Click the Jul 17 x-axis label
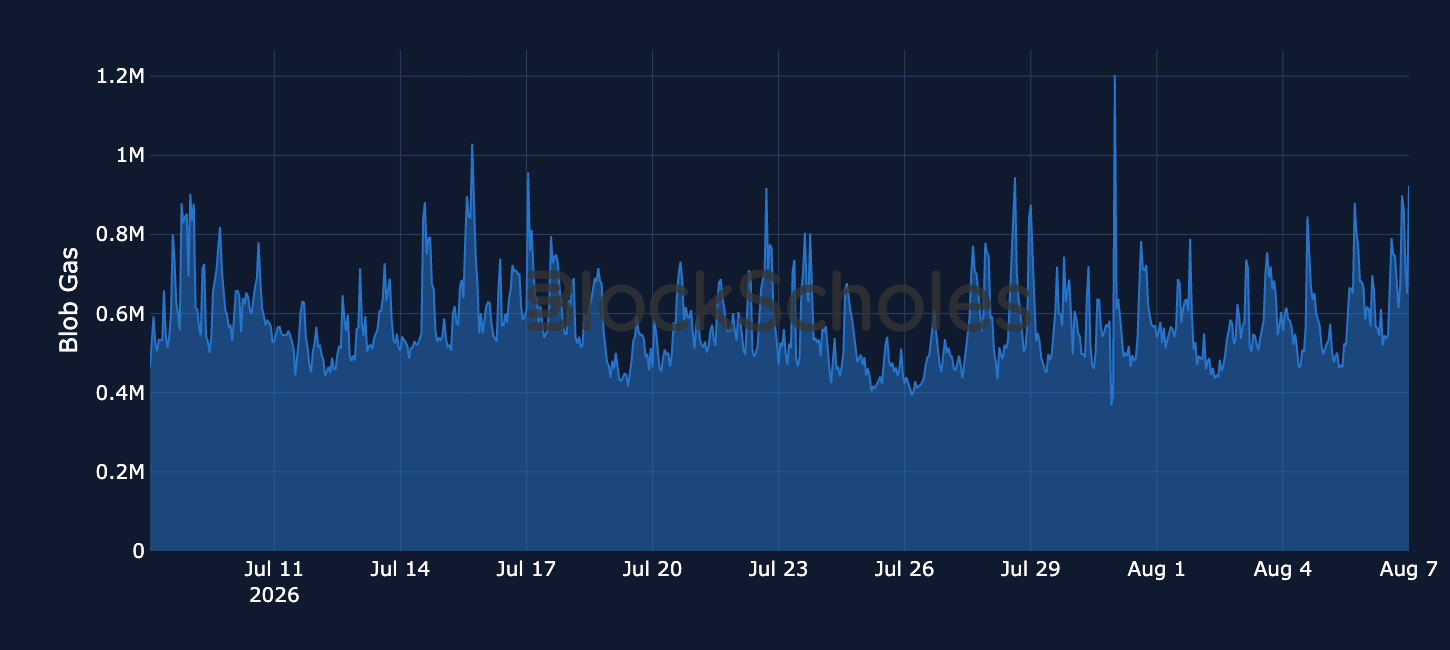1450x650 pixels. click(x=526, y=570)
